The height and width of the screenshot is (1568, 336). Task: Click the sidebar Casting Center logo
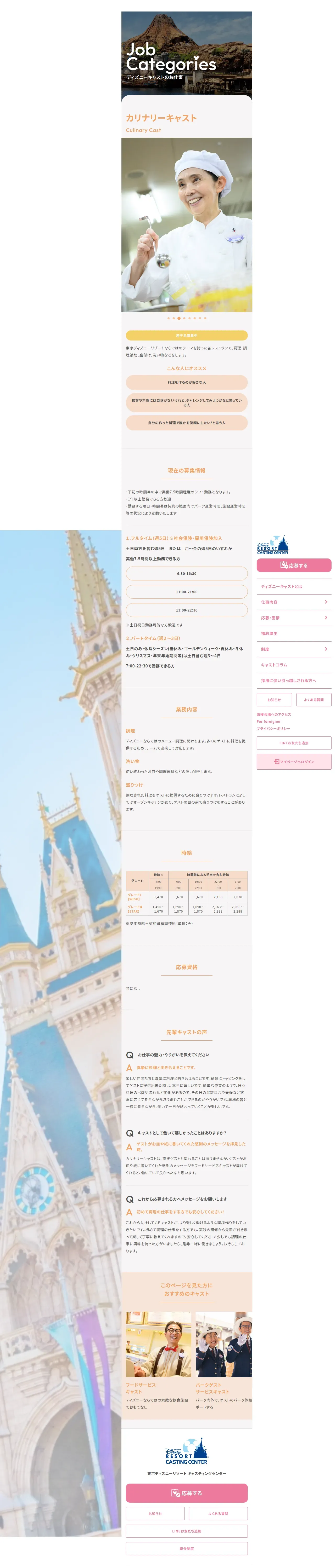click(273, 544)
